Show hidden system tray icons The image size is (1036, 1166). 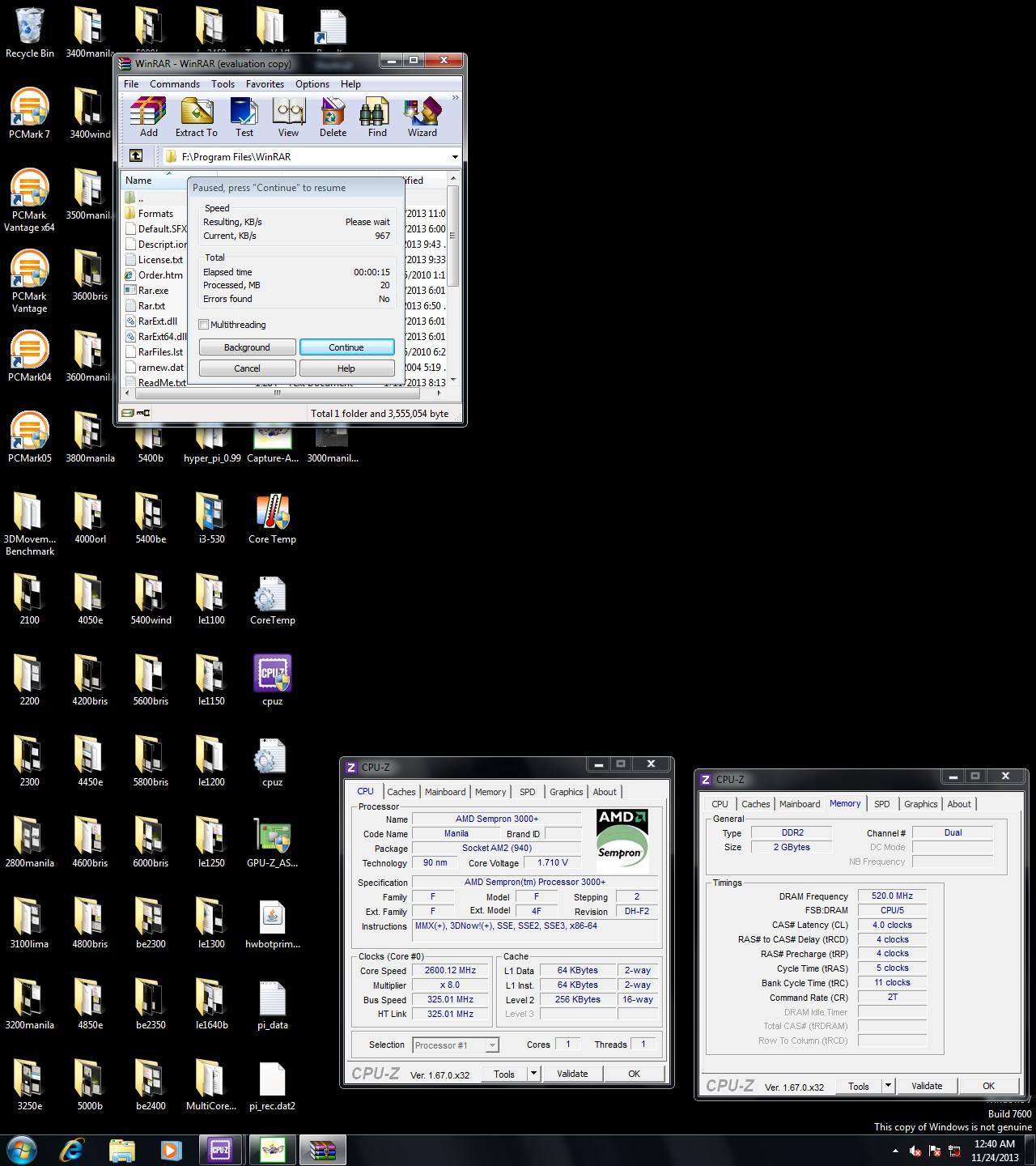(x=895, y=1151)
